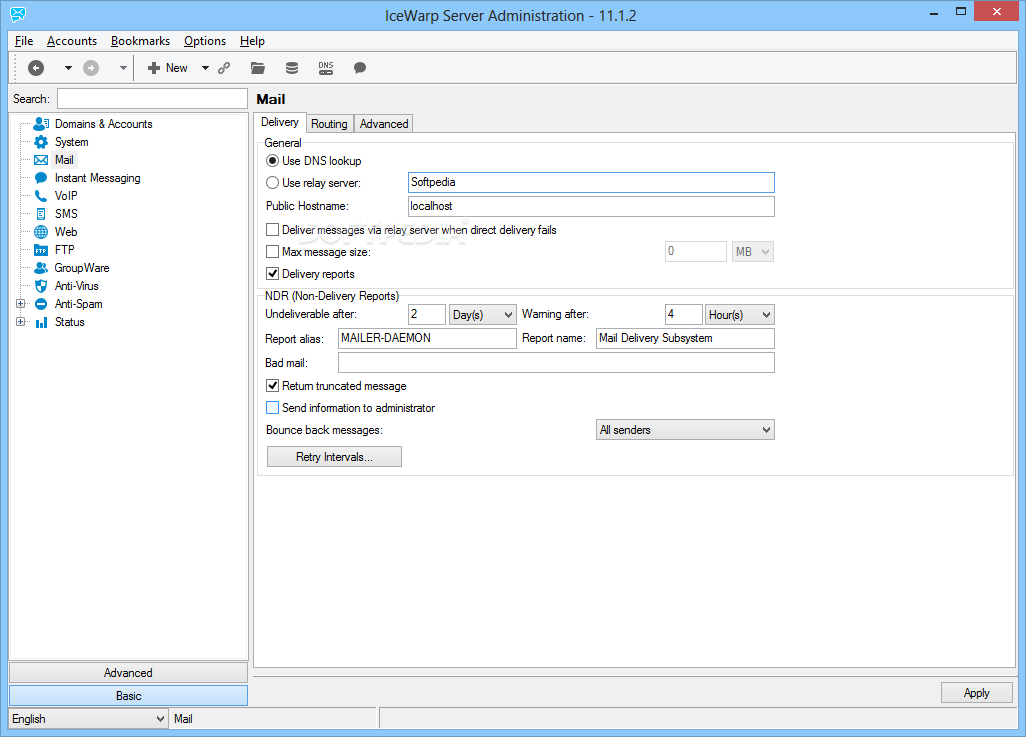
Task: Switch to the Advanced tab in Mail
Action: tap(384, 124)
